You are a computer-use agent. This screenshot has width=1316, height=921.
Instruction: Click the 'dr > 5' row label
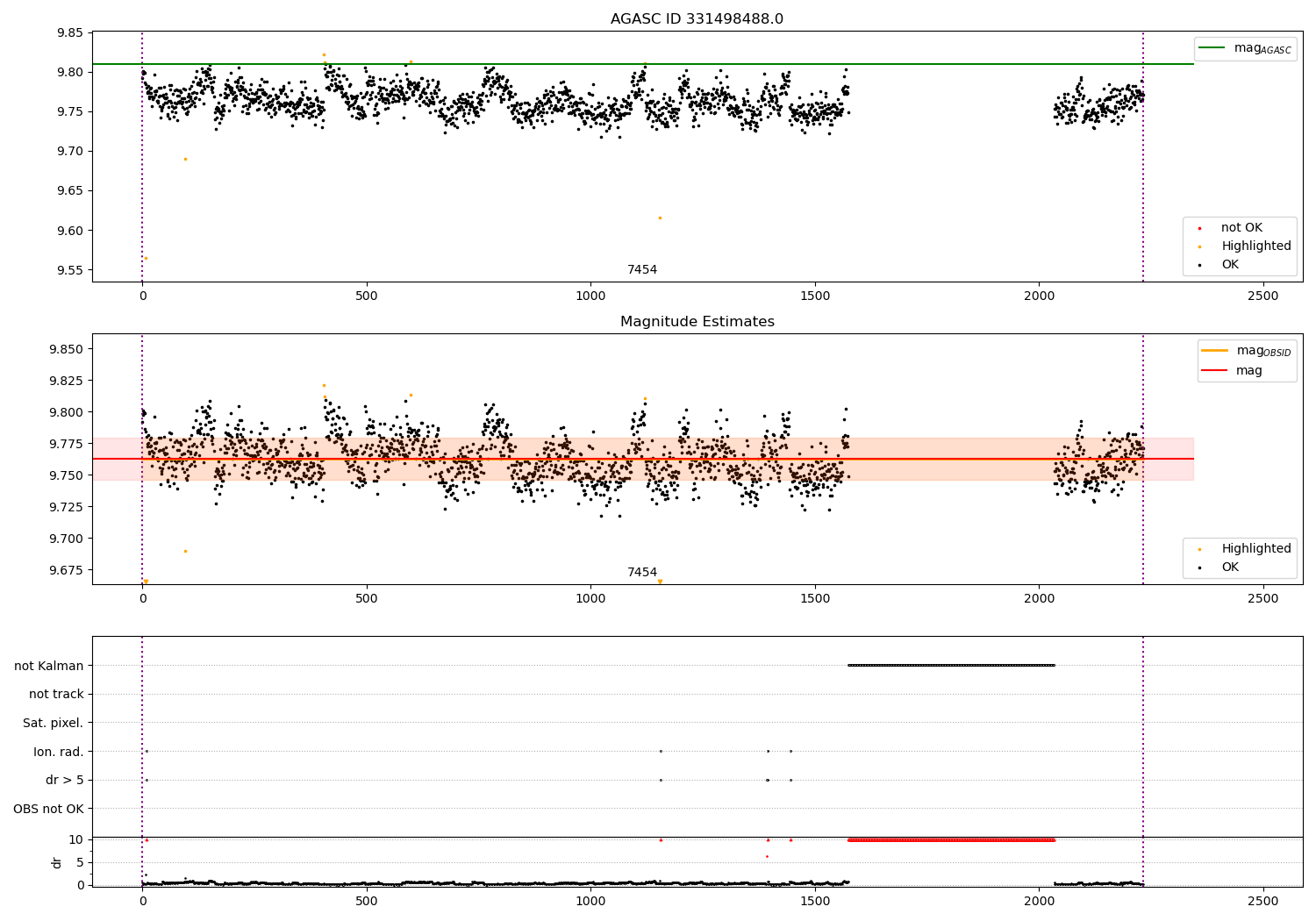tap(65, 781)
